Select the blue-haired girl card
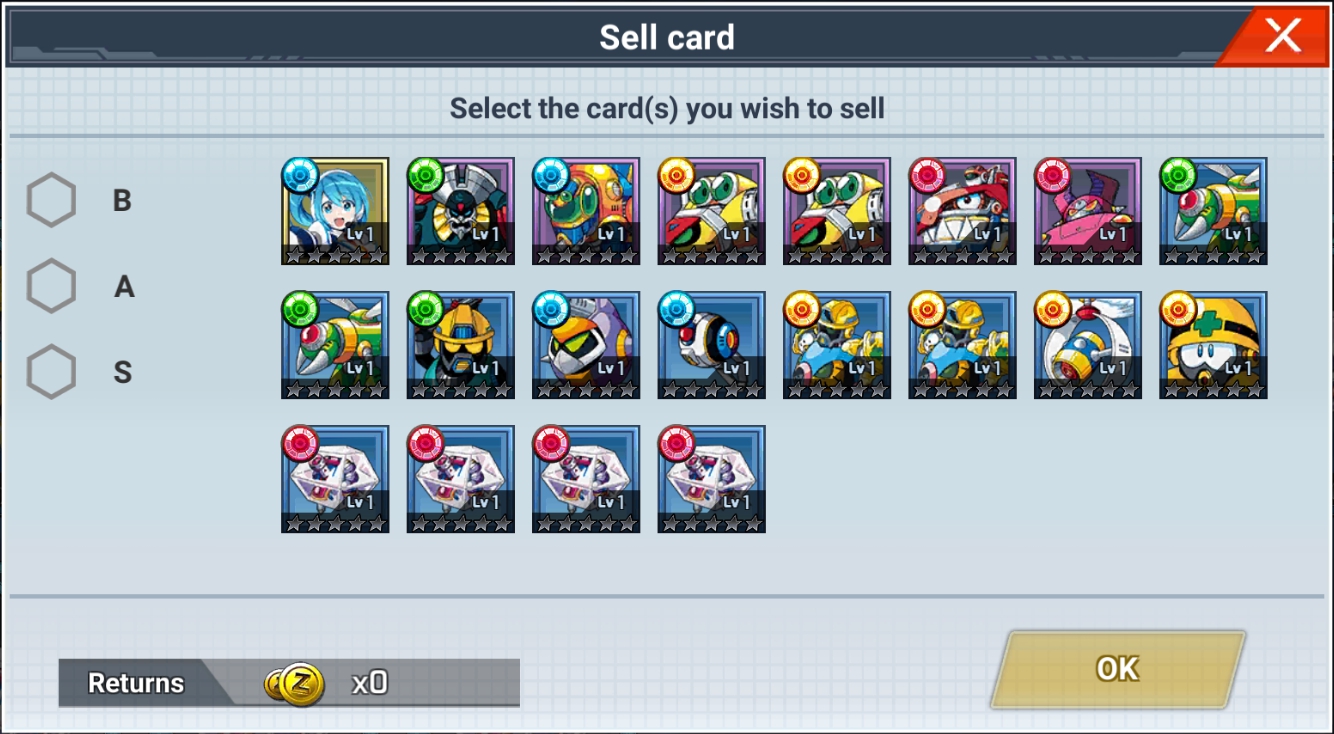The width and height of the screenshot is (1334, 734). click(x=335, y=211)
